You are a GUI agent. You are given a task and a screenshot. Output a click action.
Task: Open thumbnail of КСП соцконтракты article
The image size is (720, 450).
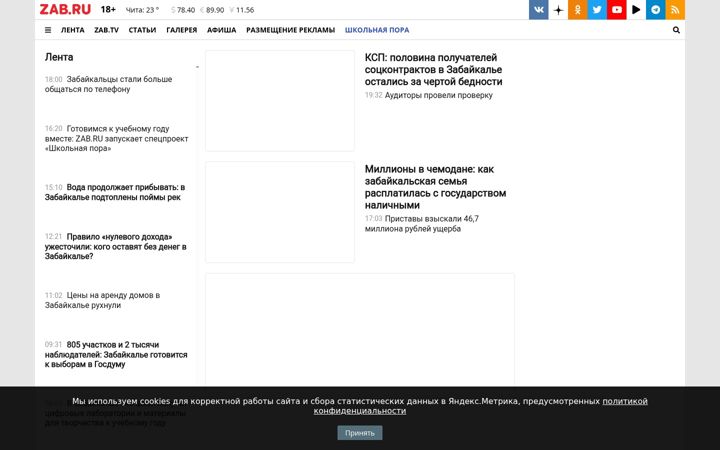click(x=280, y=101)
